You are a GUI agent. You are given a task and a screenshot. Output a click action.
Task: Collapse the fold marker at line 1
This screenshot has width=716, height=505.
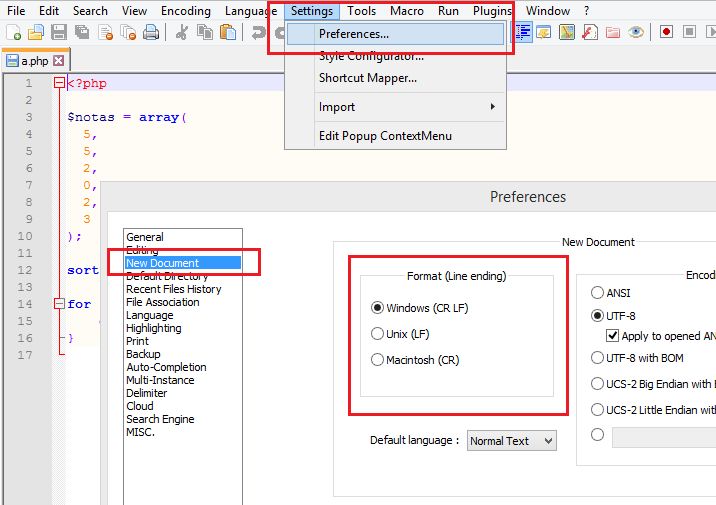59,83
